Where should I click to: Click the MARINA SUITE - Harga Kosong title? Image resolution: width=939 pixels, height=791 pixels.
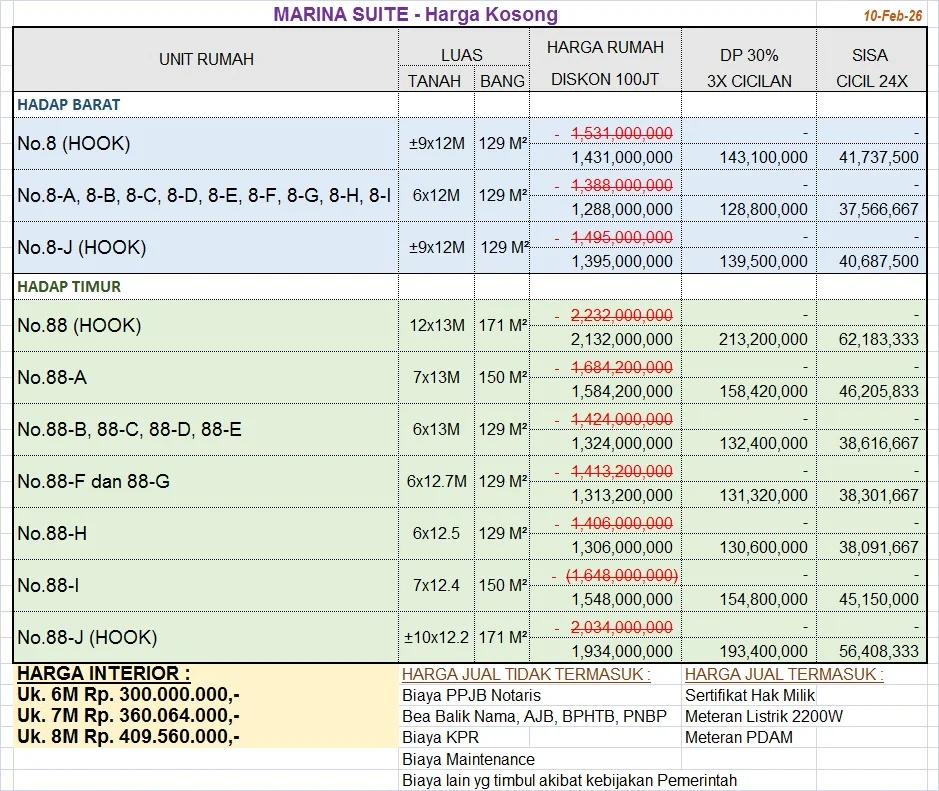415,14
